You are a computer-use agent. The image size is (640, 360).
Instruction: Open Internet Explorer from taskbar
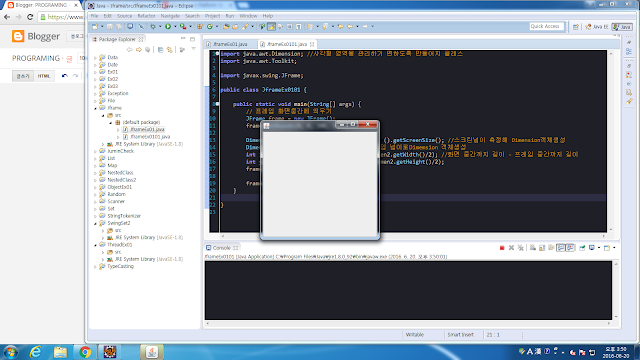(36, 352)
